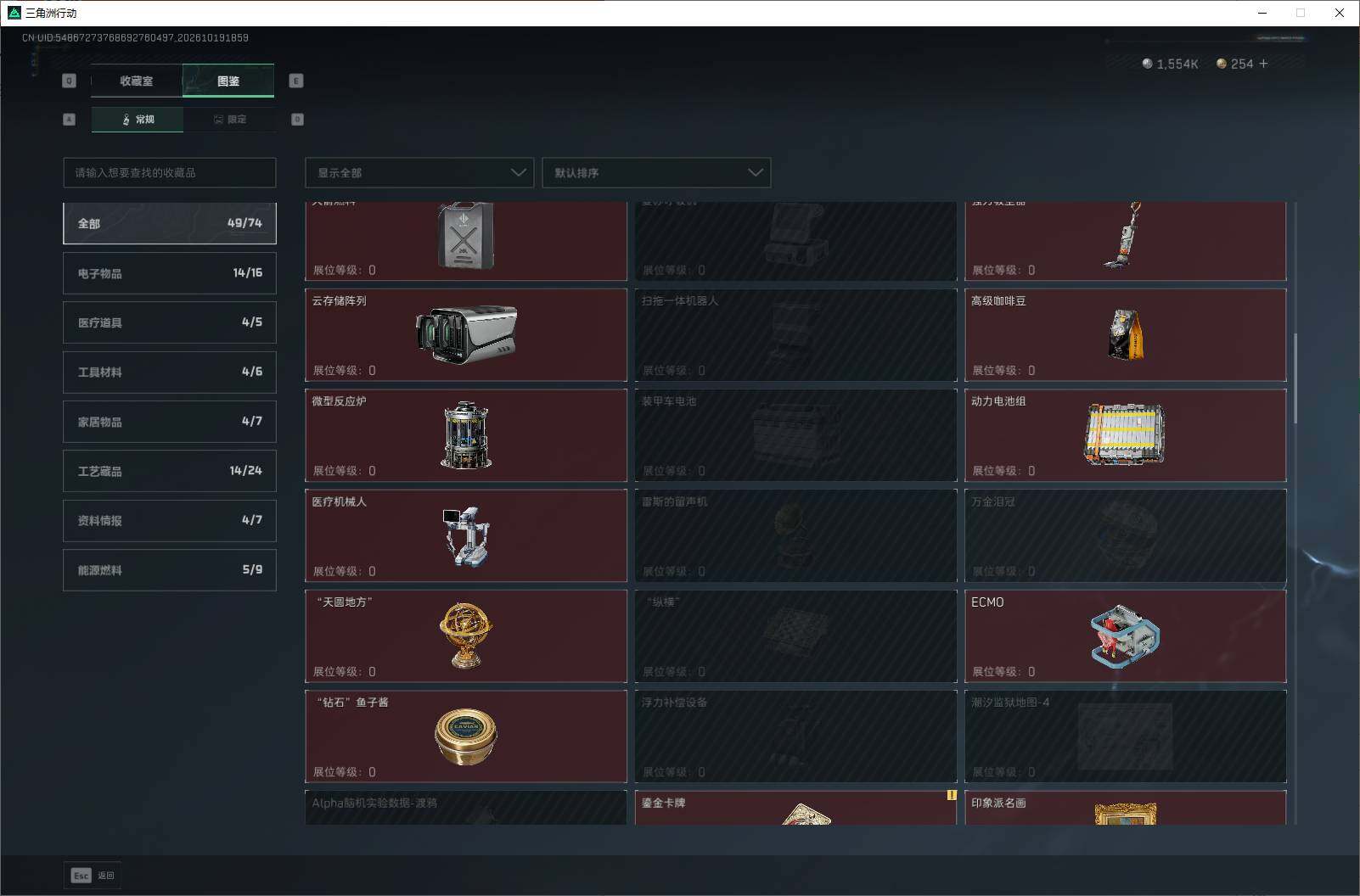This screenshot has height=896, width=1360.
Task: Filter by 家居物品 category
Action: 170,422
